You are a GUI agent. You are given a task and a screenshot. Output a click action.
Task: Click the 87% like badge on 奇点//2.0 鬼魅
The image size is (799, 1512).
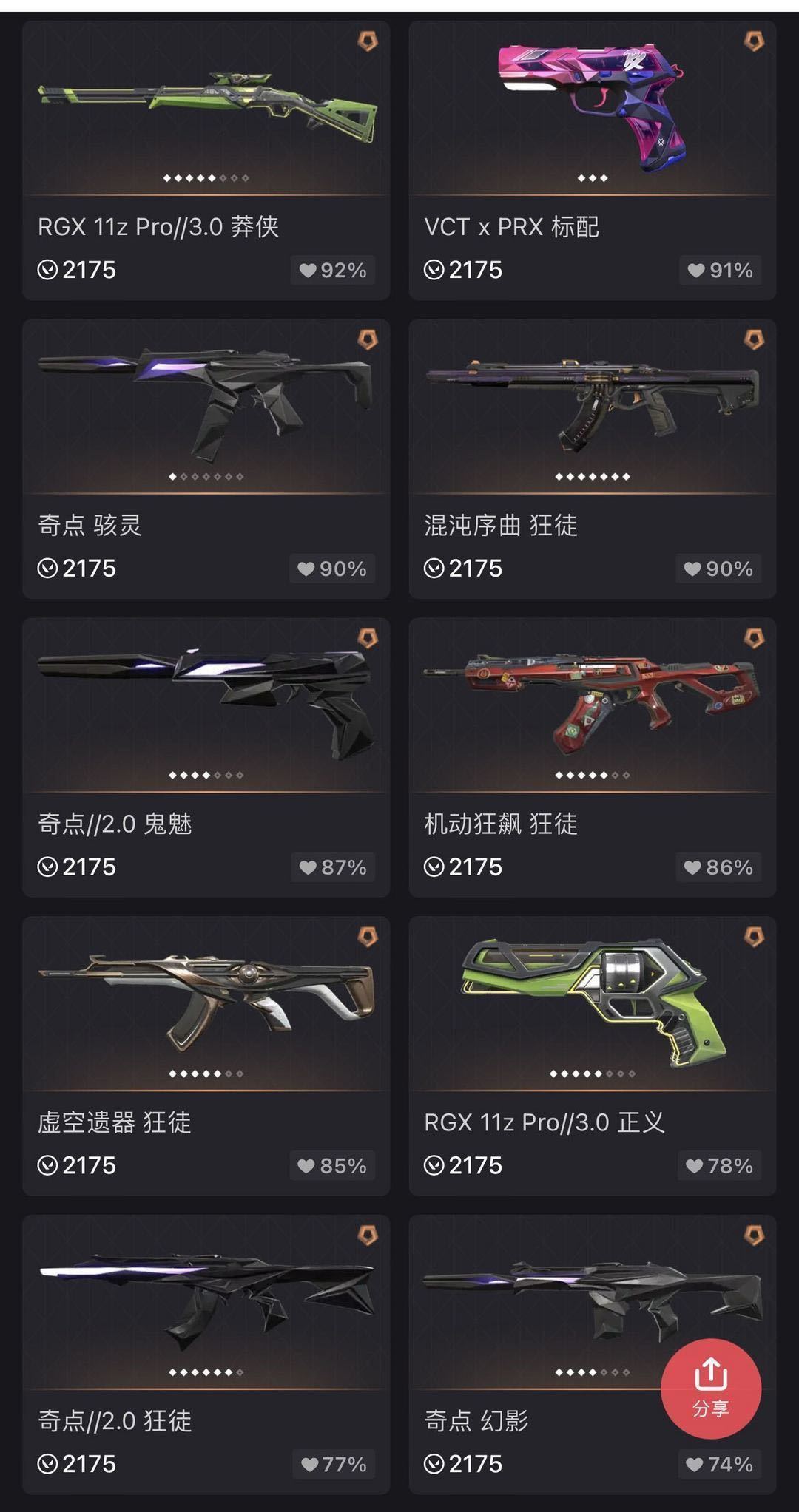(332, 867)
